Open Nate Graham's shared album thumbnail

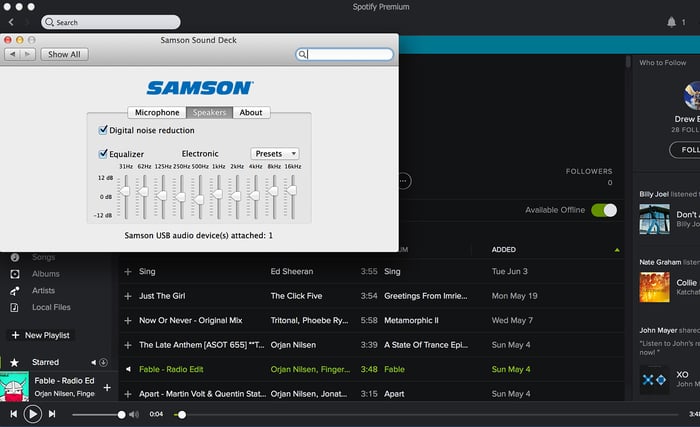(x=654, y=288)
